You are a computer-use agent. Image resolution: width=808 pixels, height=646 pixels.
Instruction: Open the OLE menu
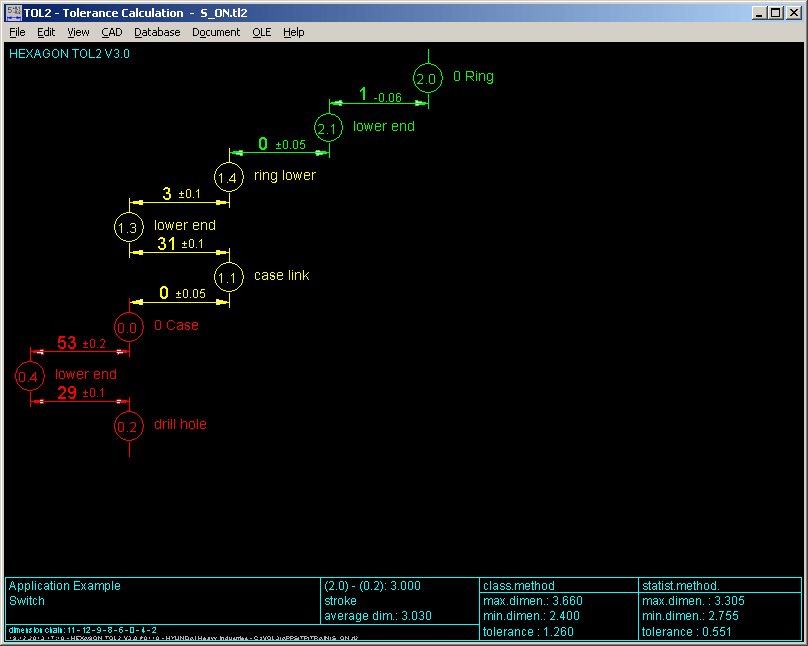point(261,32)
